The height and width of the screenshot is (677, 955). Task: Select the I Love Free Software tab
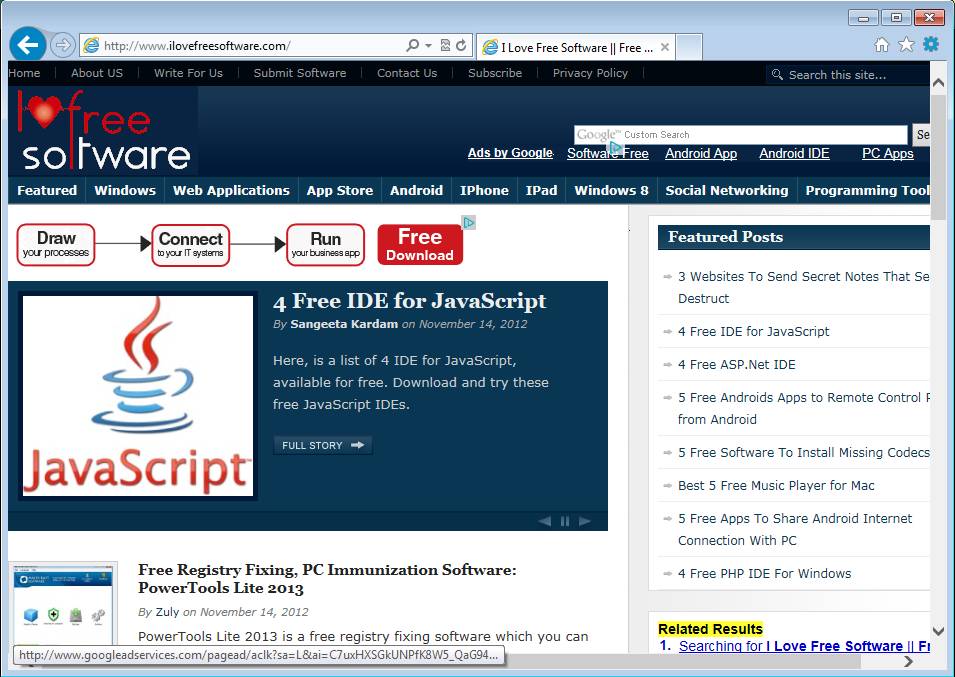[x=576, y=47]
